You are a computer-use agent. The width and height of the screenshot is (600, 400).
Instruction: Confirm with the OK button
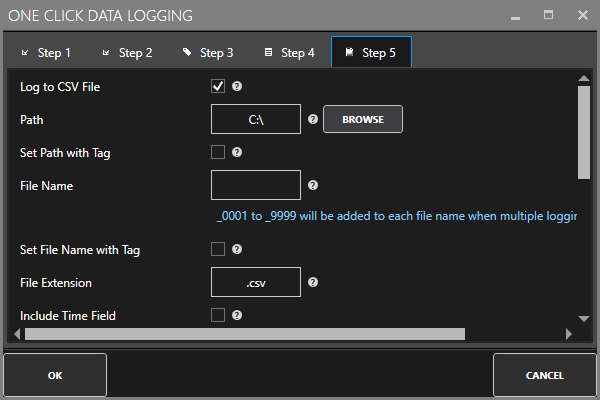tap(55, 376)
